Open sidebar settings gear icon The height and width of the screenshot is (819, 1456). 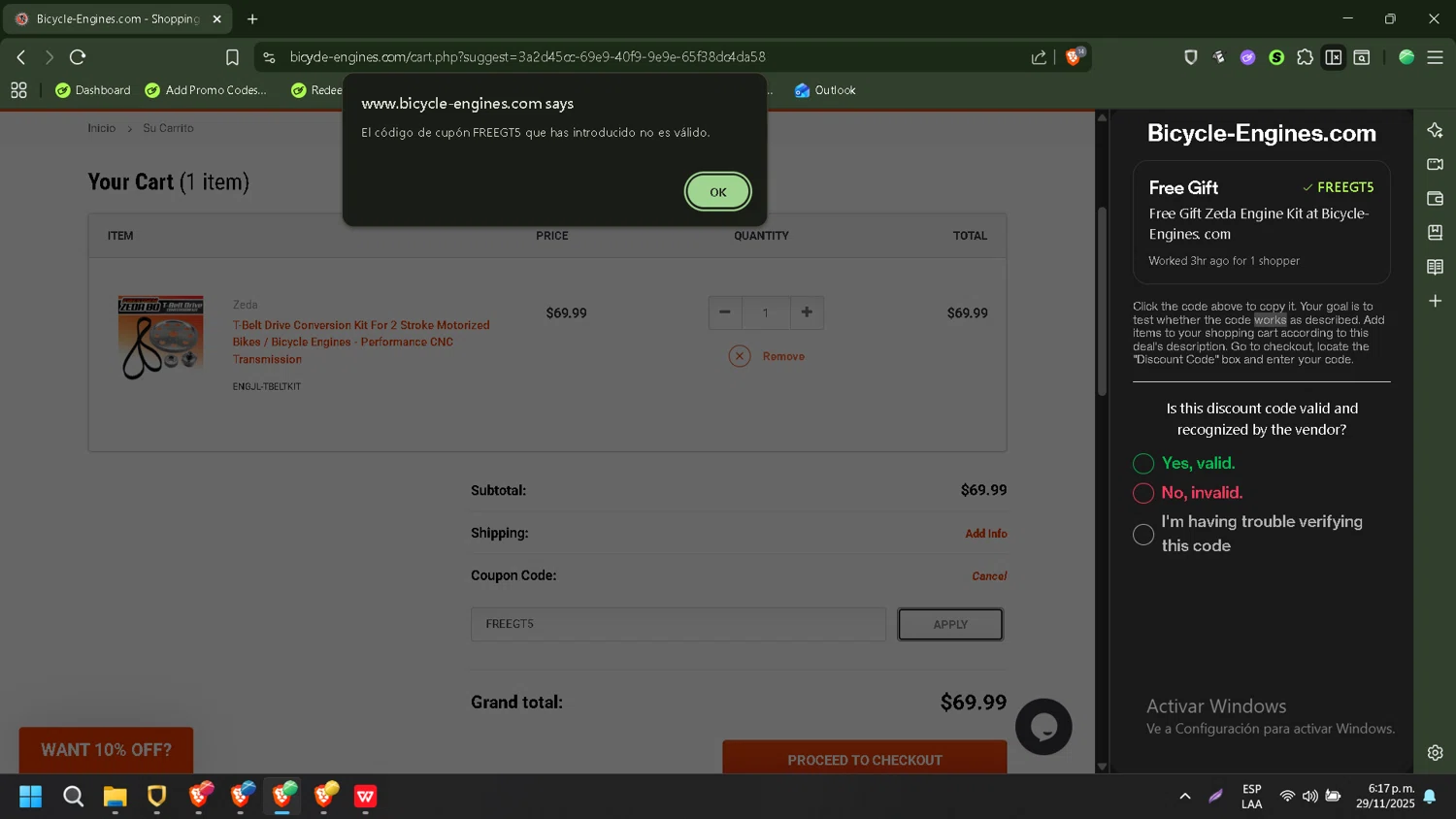point(1435,752)
